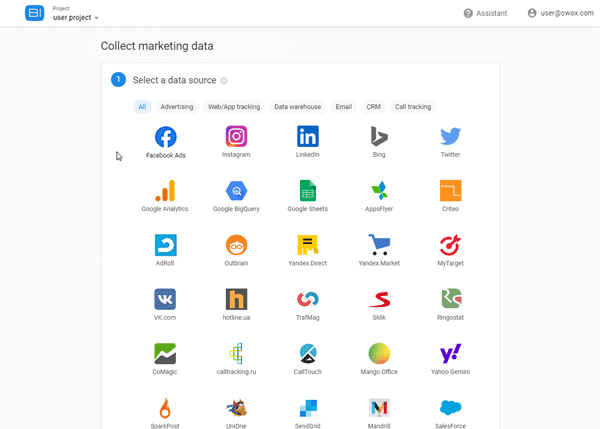Image resolution: width=600 pixels, height=429 pixels.
Task: Pick the SparkPost flame icon
Action: pyautogui.click(x=165, y=408)
